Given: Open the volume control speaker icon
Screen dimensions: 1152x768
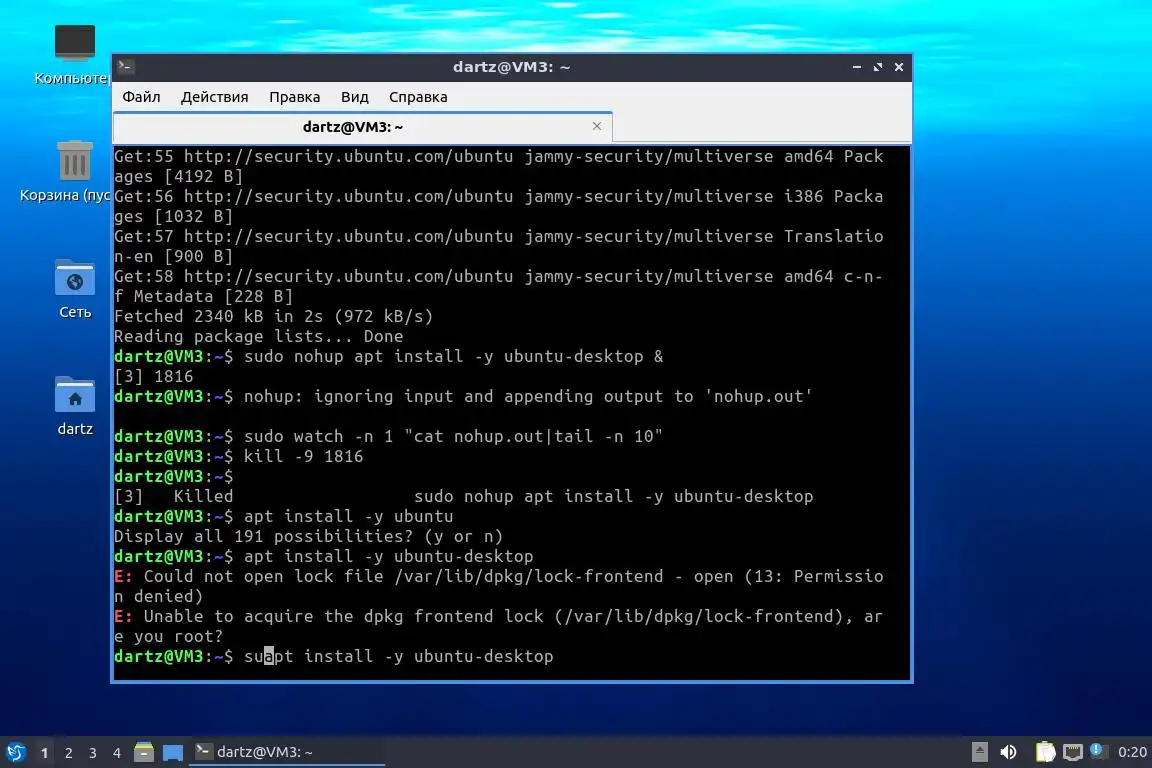Looking at the screenshot, I should click(1009, 752).
